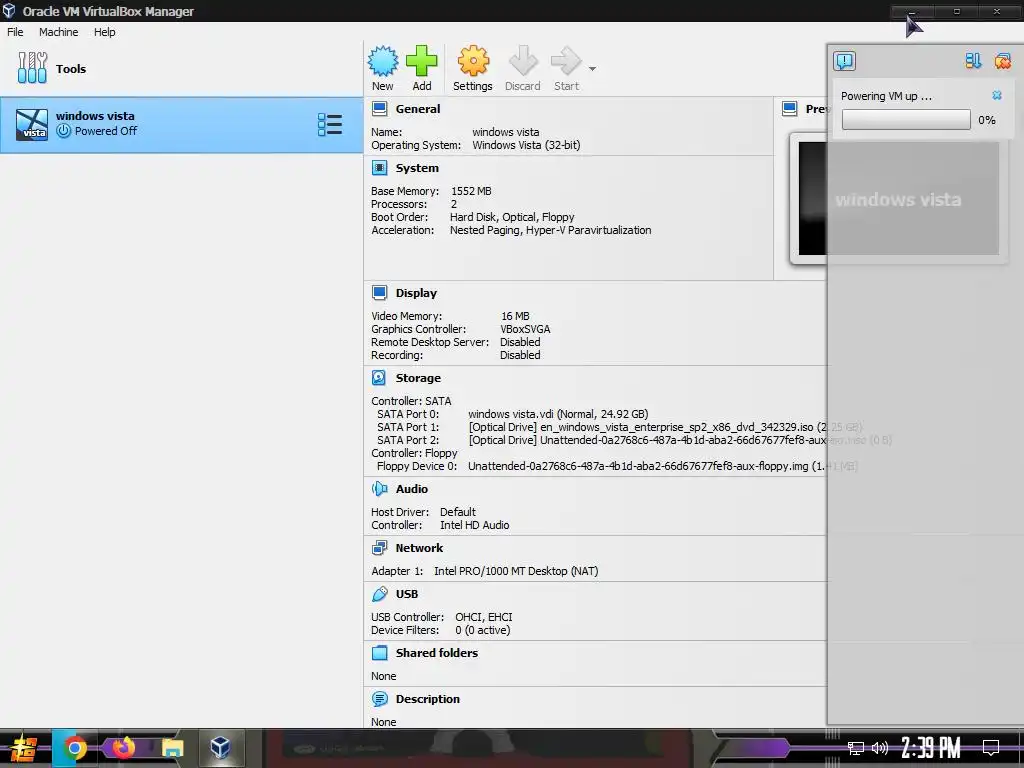Click the Preview section monitor icon
This screenshot has height=768, width=1024.
point(790,108)
